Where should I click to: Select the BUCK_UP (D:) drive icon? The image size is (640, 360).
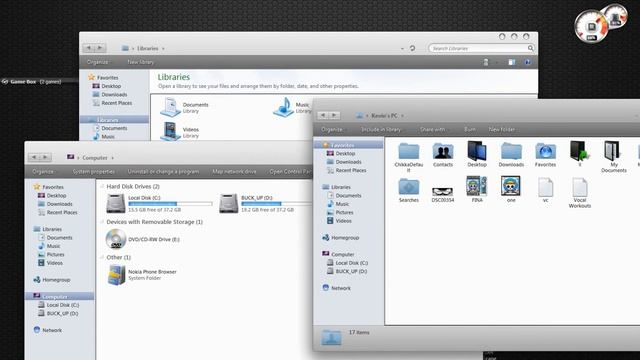(229, 203)
